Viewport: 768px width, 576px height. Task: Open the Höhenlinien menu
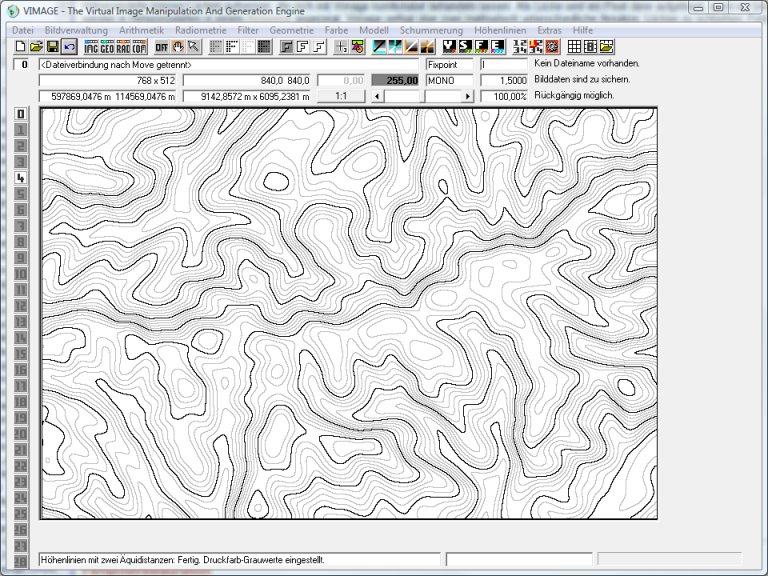502,30
